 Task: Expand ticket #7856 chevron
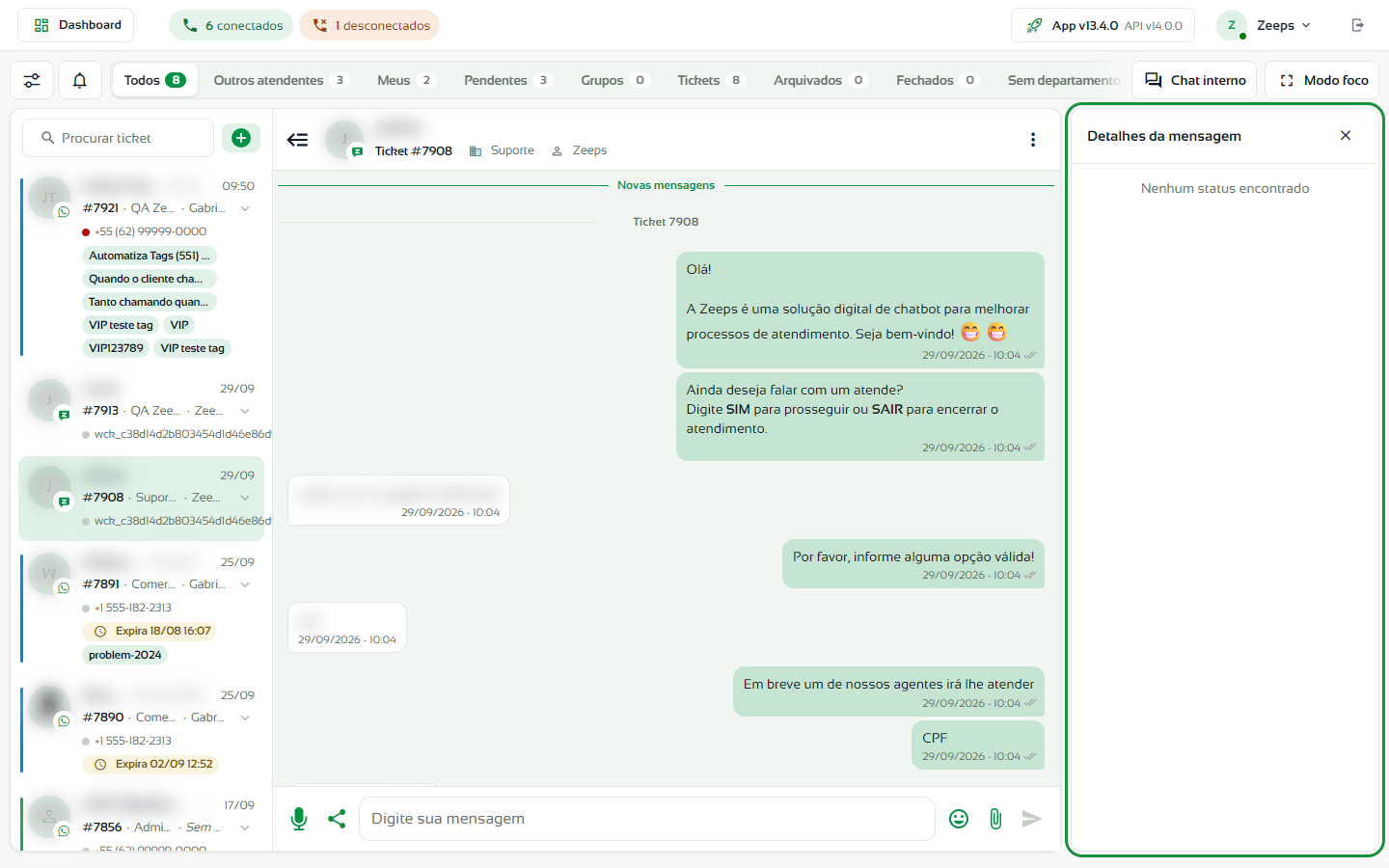(245, 827)
